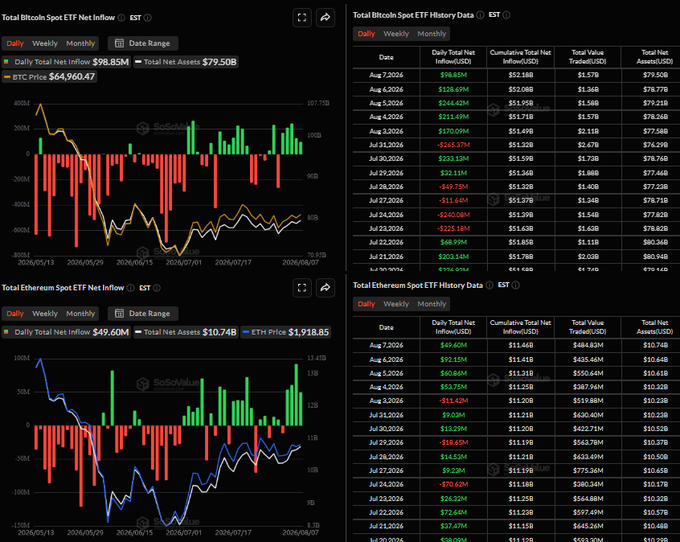The image size is (680, 542).
Task: Click EST info icon in Ethereum History Data header
Action: (516, 285)
